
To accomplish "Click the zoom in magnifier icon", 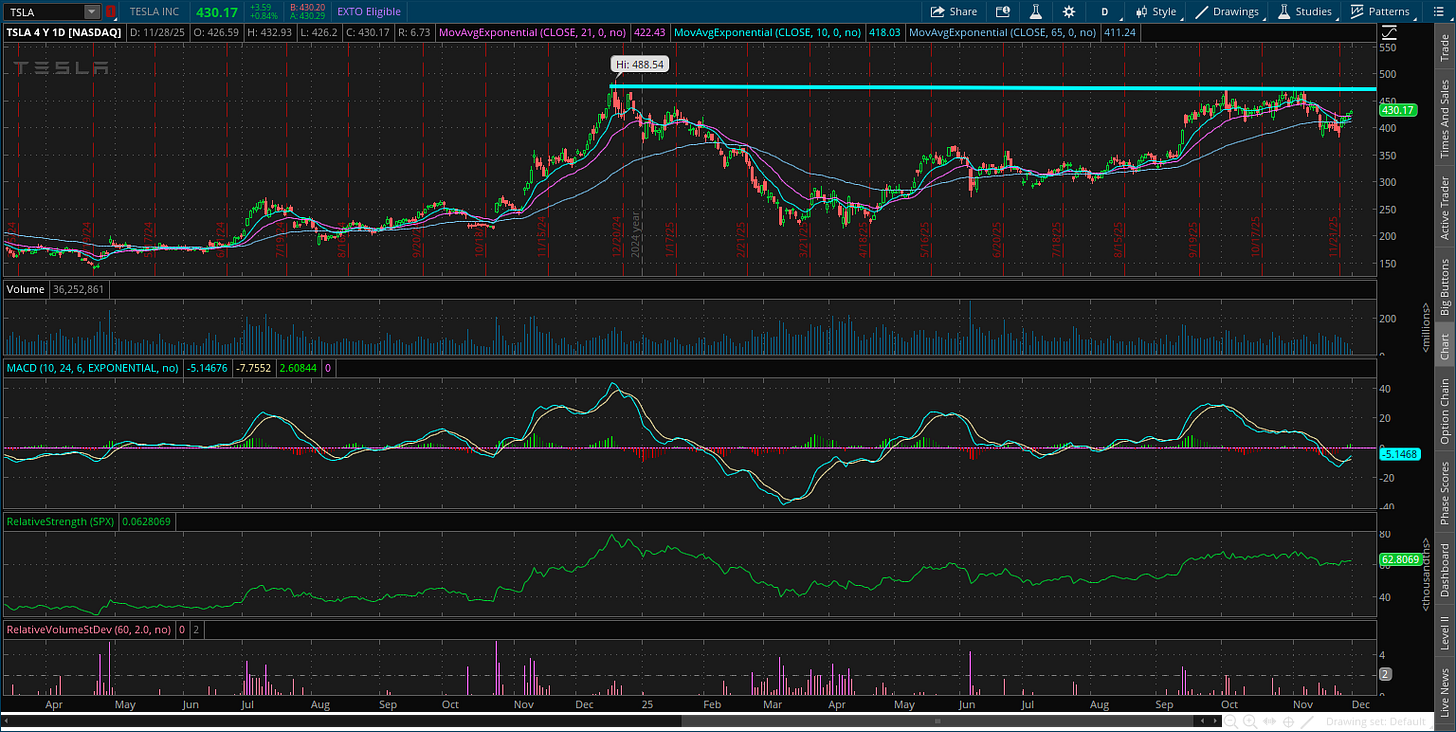I will [1252, 721].
